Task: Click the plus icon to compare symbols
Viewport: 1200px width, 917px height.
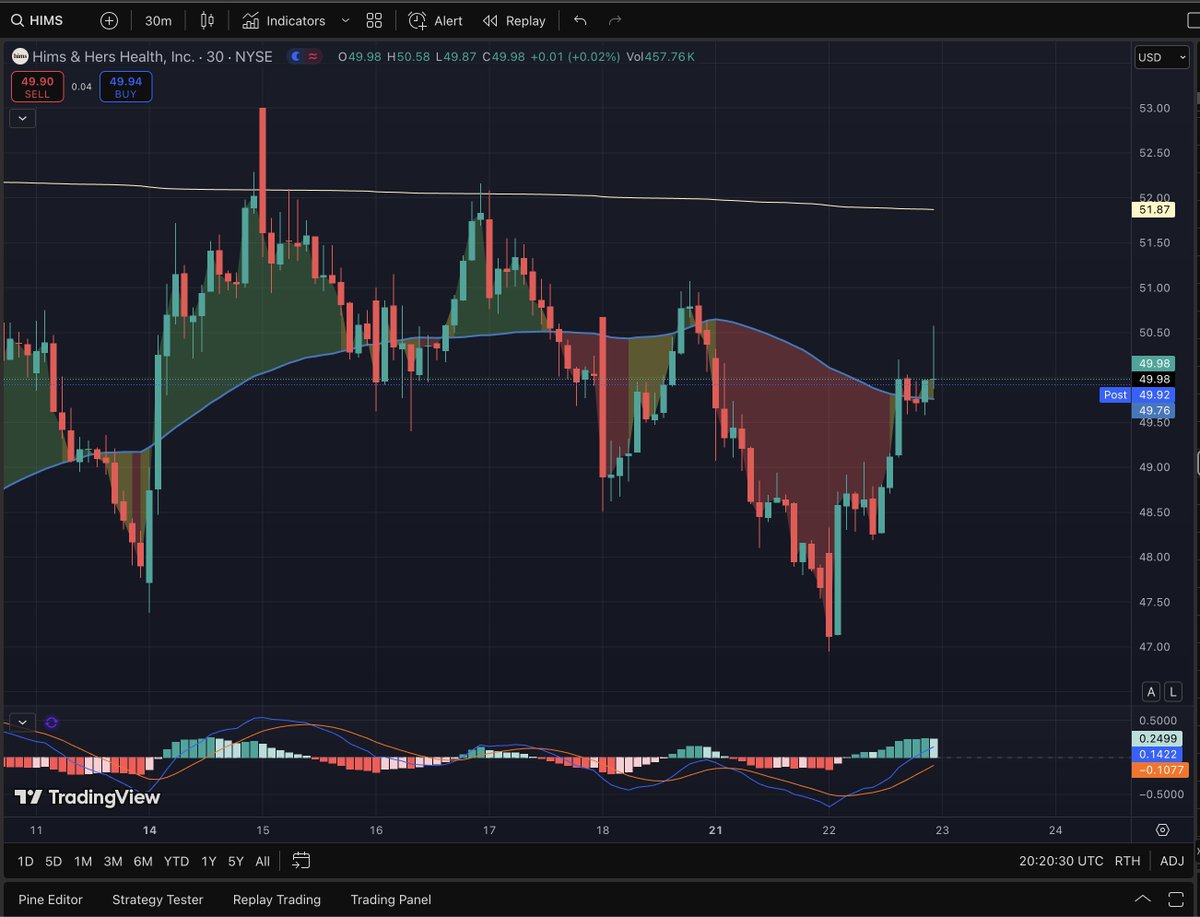Action: click(x=109, y=20)
